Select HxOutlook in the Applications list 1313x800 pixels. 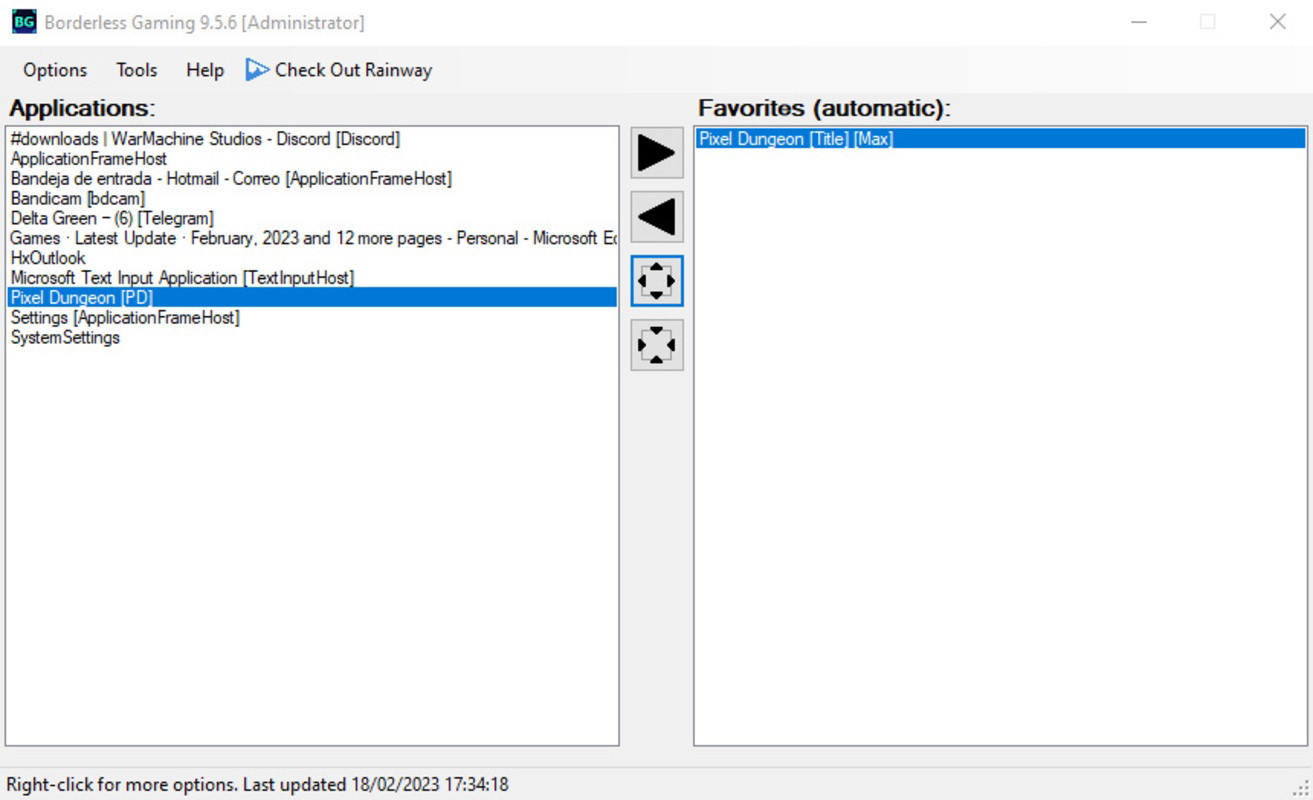[48, 258]
